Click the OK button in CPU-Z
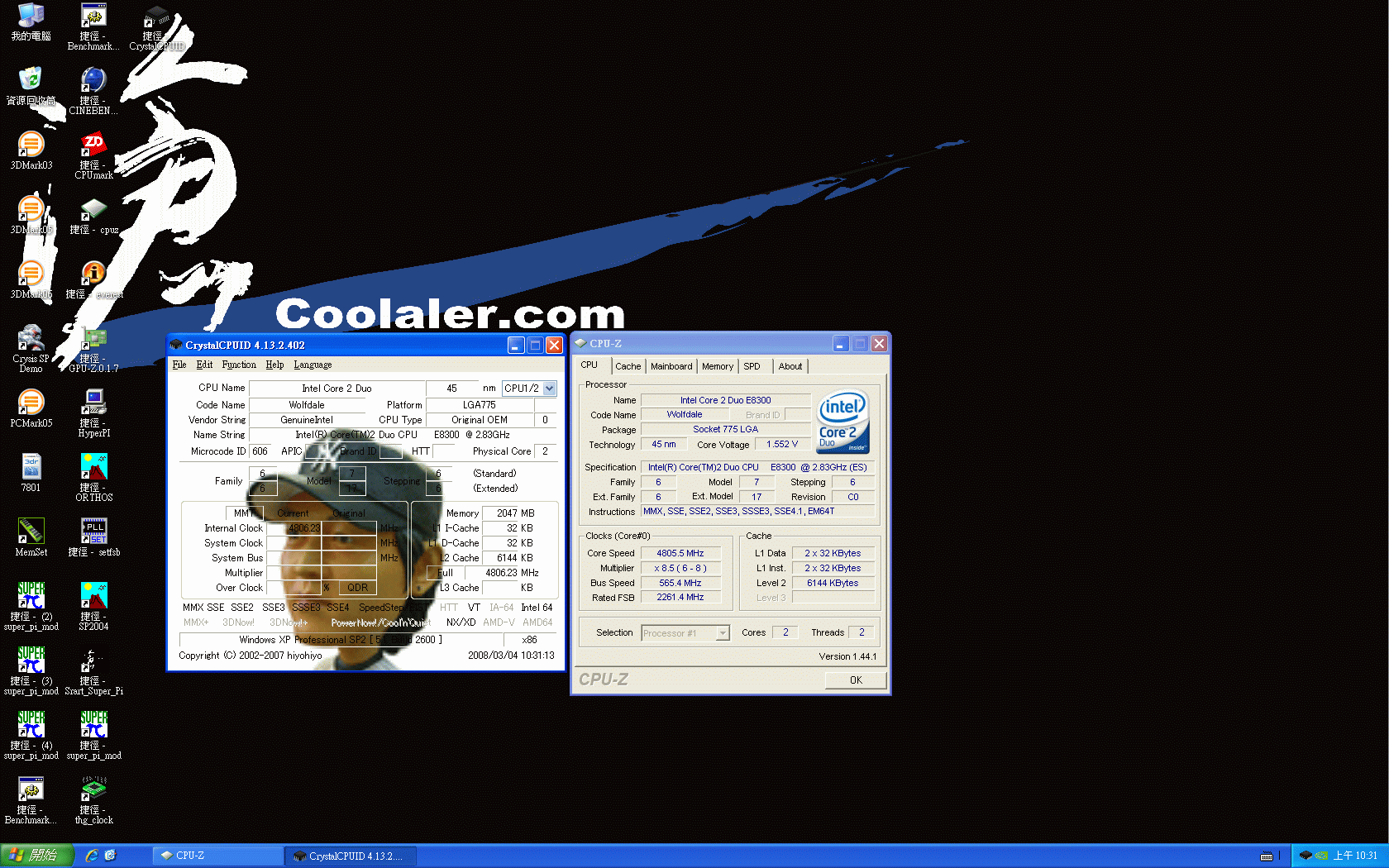Image resolution: width=1389 pixels, height=868 pixels. [x=856, y=680]
